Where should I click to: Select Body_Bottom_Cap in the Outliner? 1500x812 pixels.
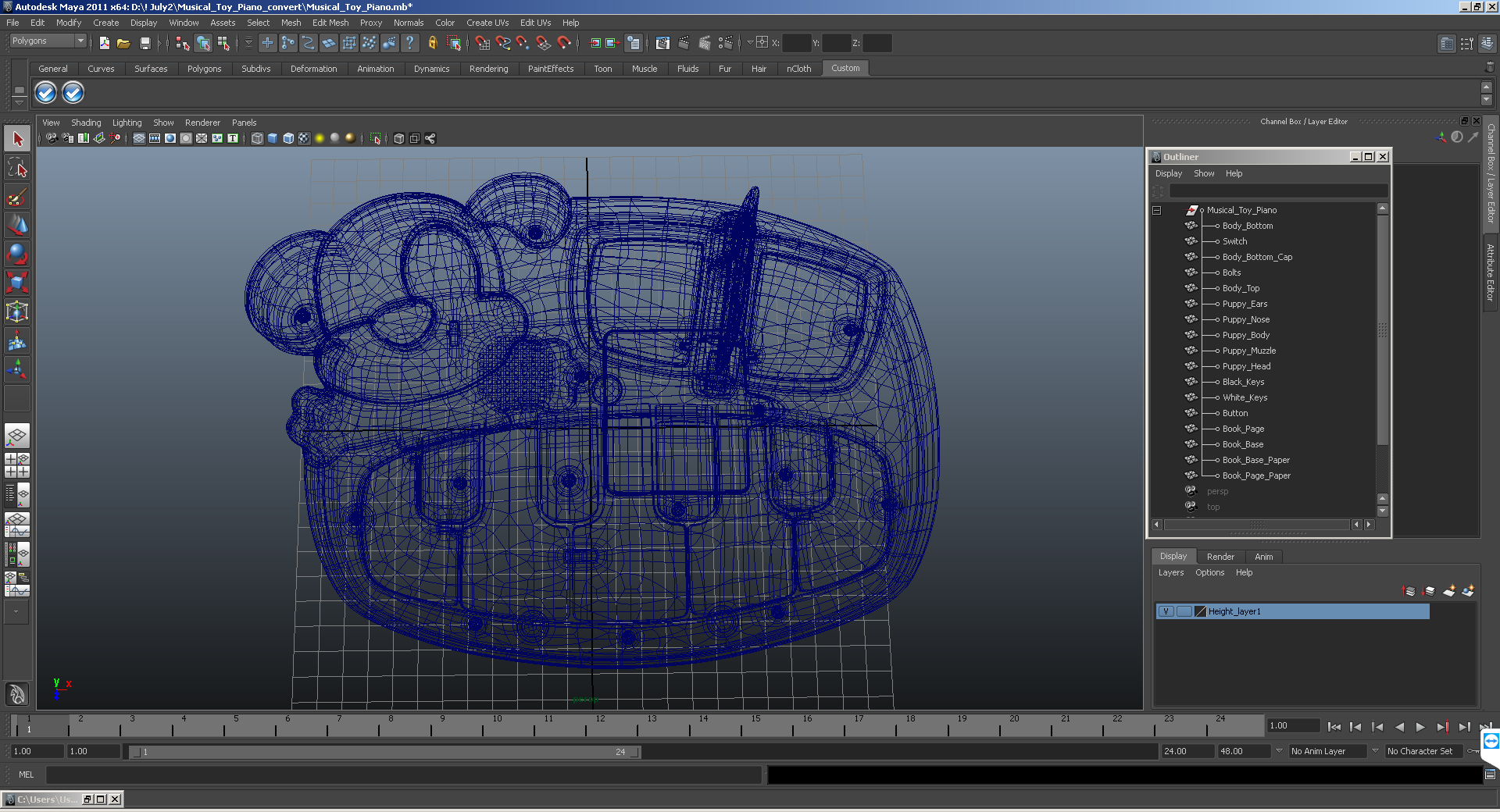pyautogui.click(x=1257, y=257)
